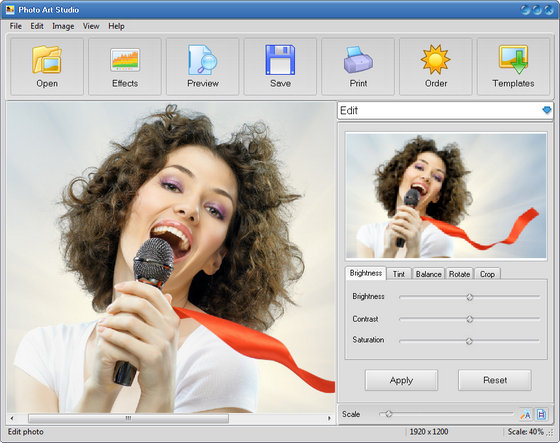Expand the Edit panel dropdown
Screen dimensions: 560x443
click(x=546, y=110)
